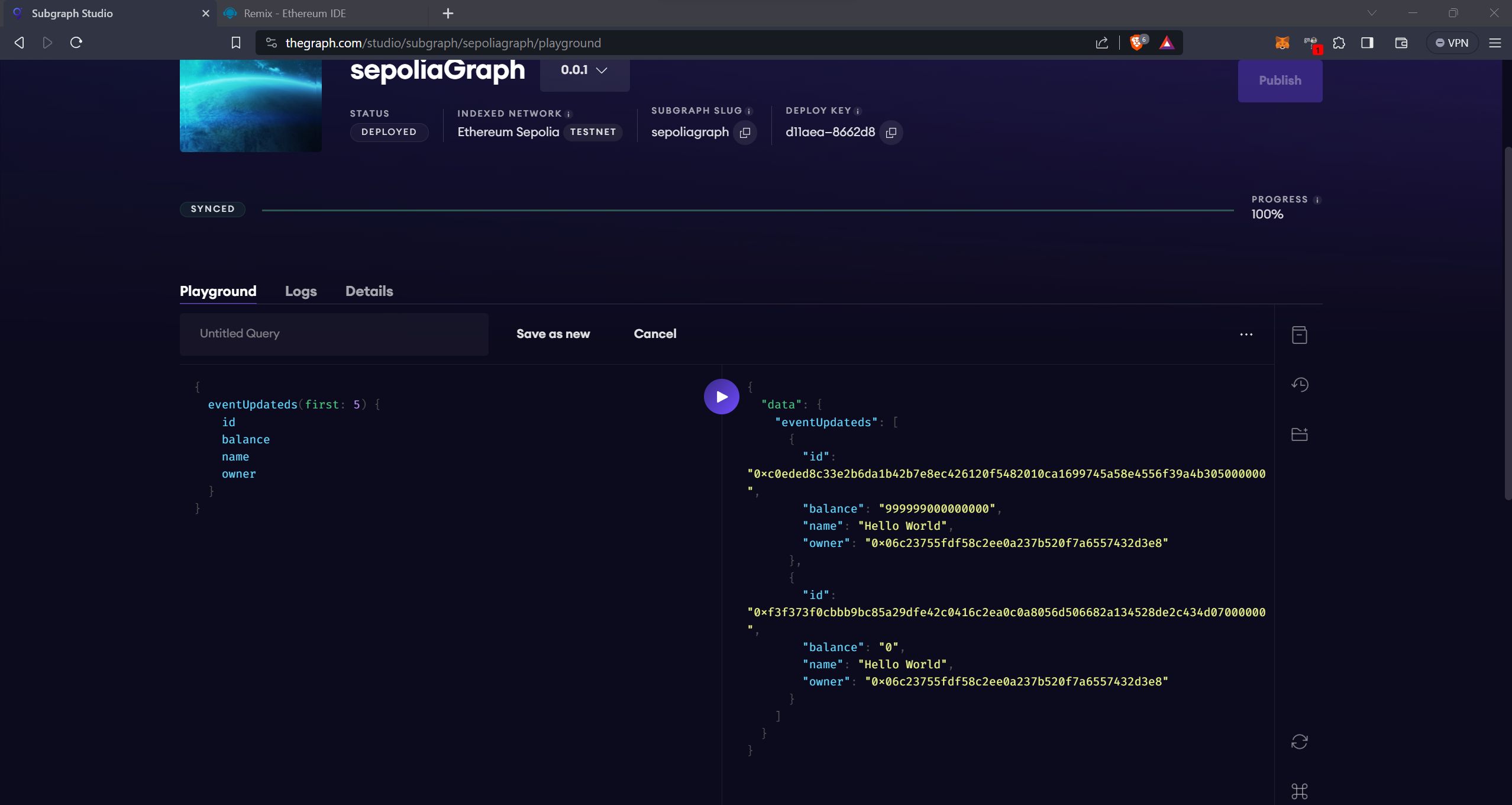Click the browser address bar URL
Image resolution: width=1512 pixels, height=805 pixels.
click(x=442, y=43)
